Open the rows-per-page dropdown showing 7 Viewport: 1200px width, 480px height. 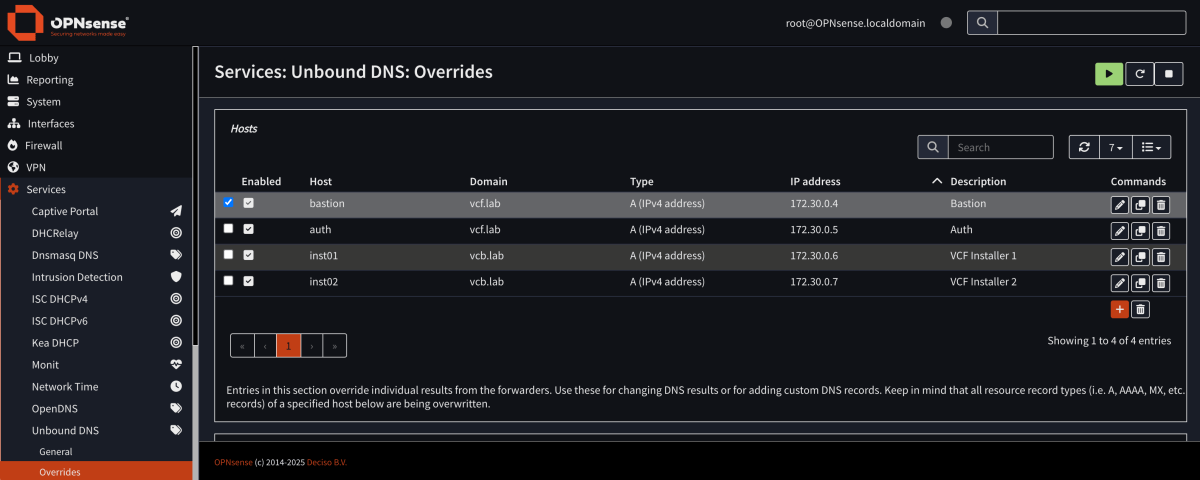click(x=1116, y=147)
